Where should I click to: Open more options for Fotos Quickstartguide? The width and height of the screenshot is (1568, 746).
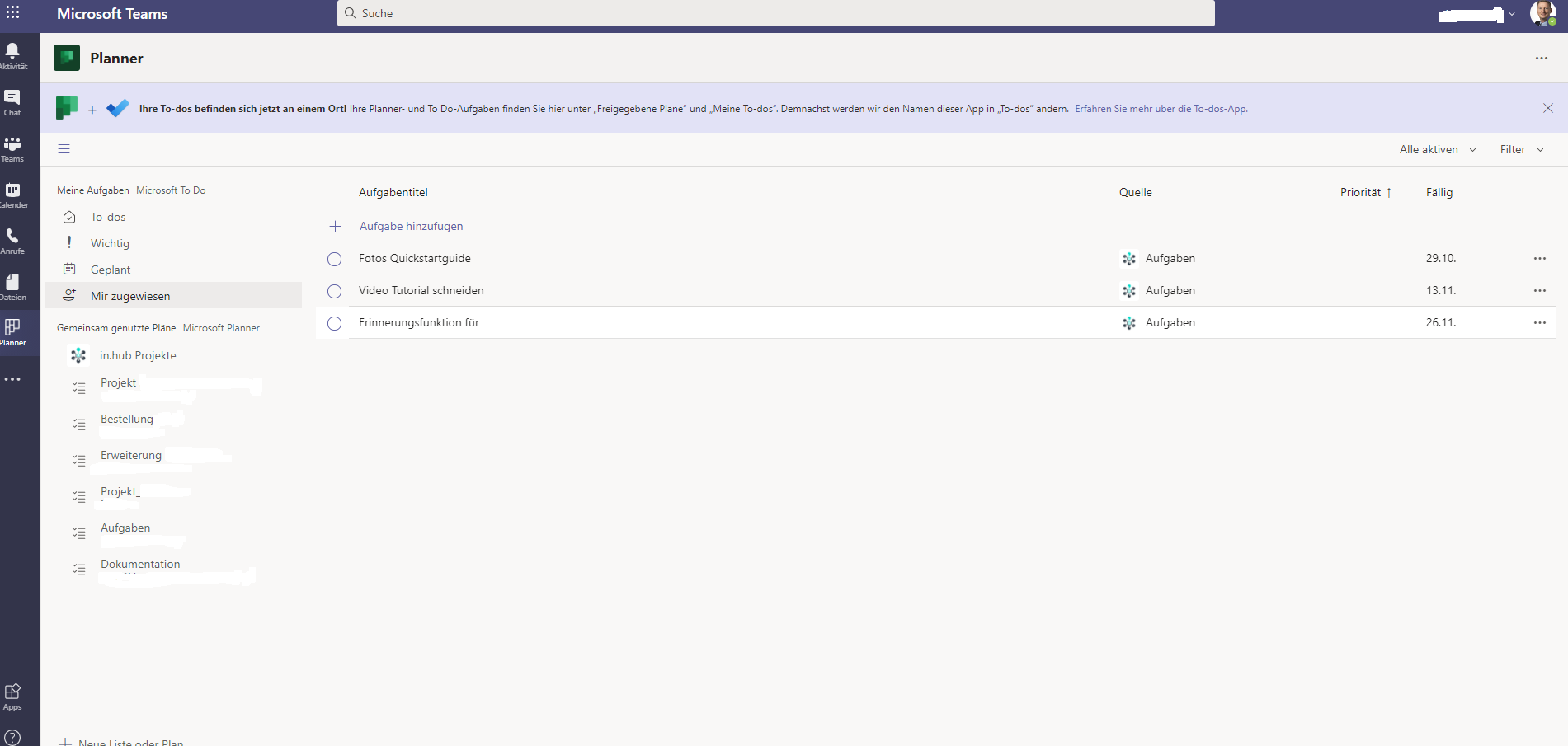click(1539, 258)
